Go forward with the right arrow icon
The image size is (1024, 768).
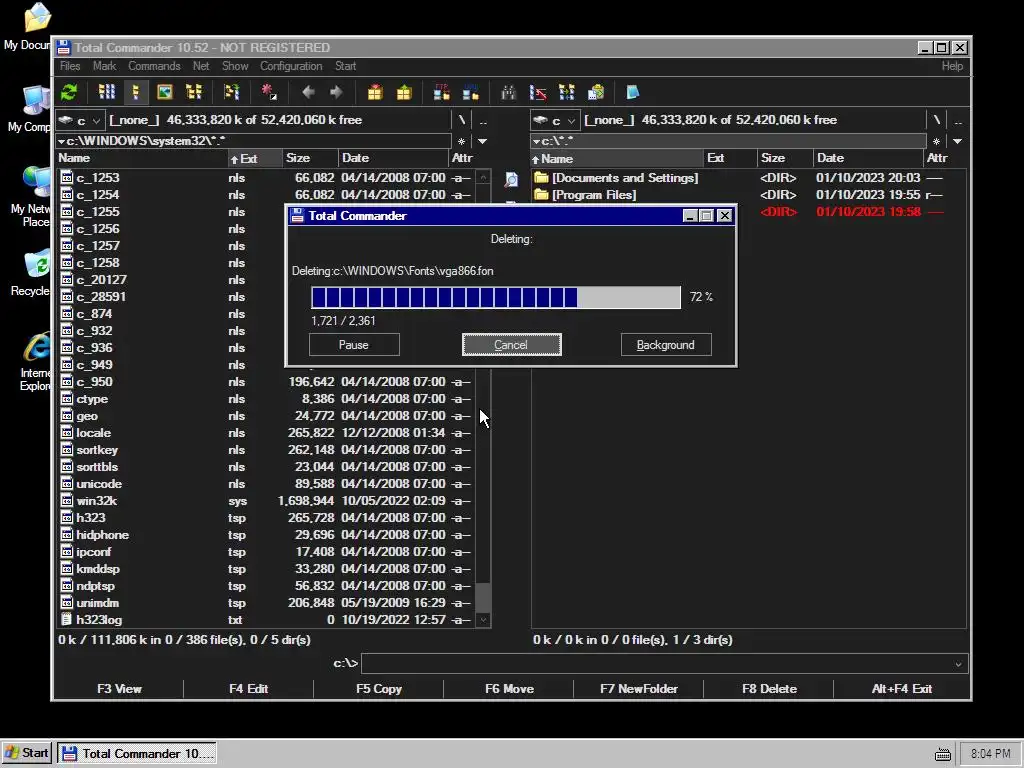[x=336, y=92]
